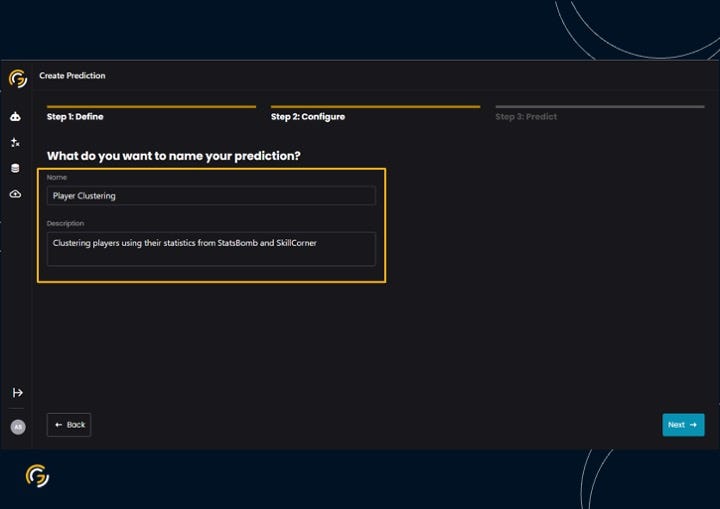
Task: Click the 'Name' field label
Action: coord(56,177)
